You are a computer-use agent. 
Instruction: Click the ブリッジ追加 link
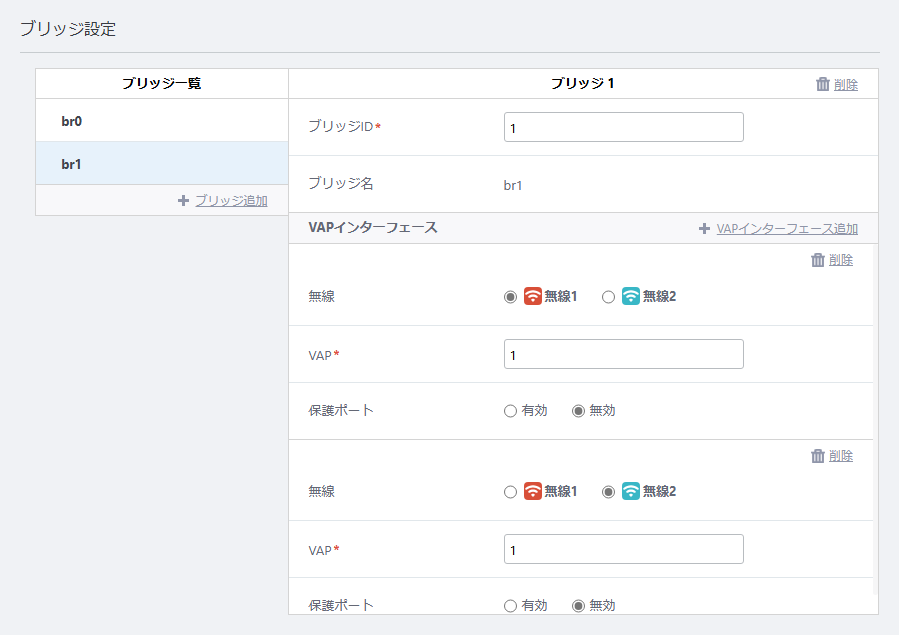click(232, 201)
